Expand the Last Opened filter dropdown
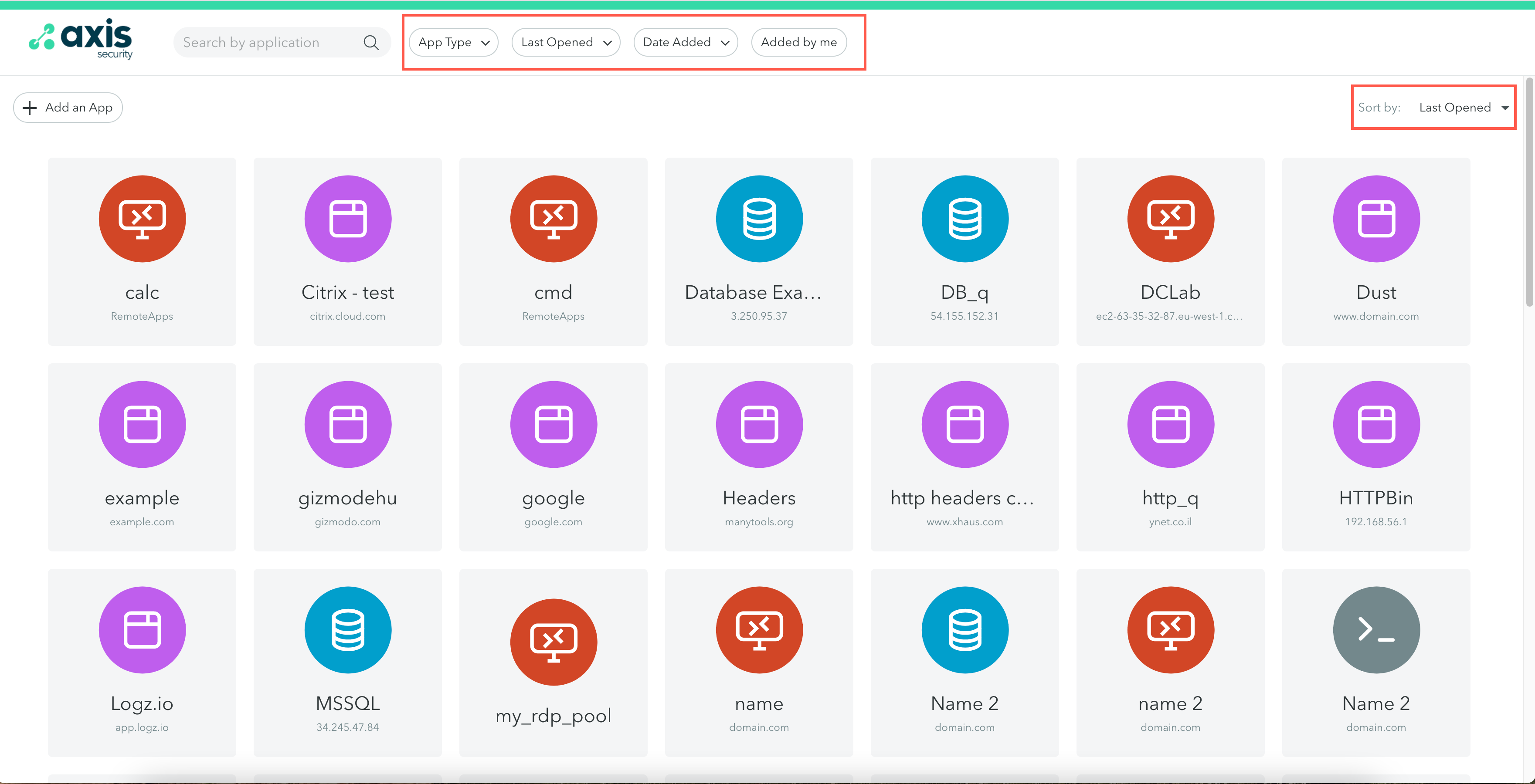The width and height of the screenshot is (1535, 784). click(566, 42)
